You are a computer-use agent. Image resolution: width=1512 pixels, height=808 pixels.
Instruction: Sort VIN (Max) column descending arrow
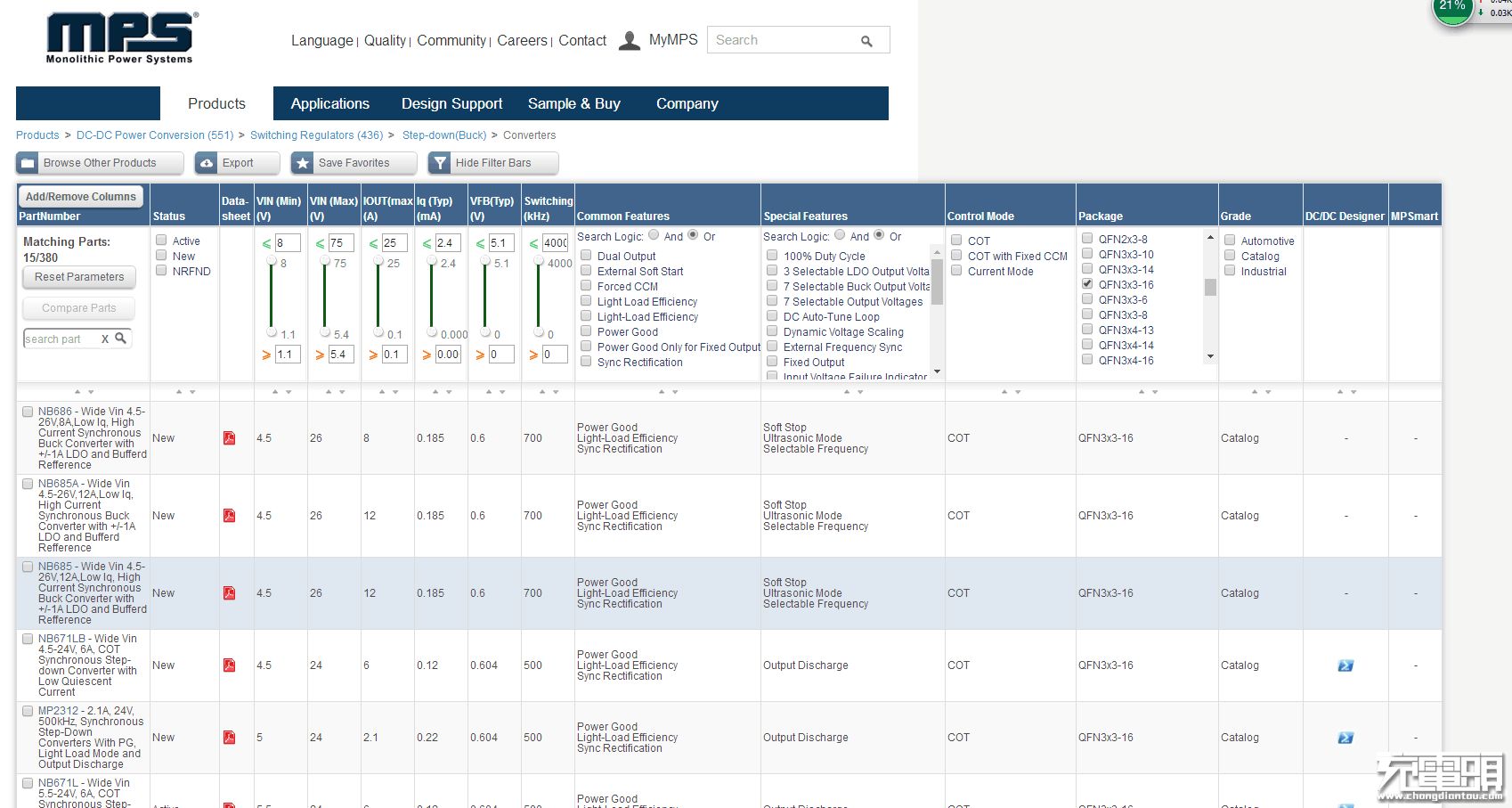tap(342, 392)
